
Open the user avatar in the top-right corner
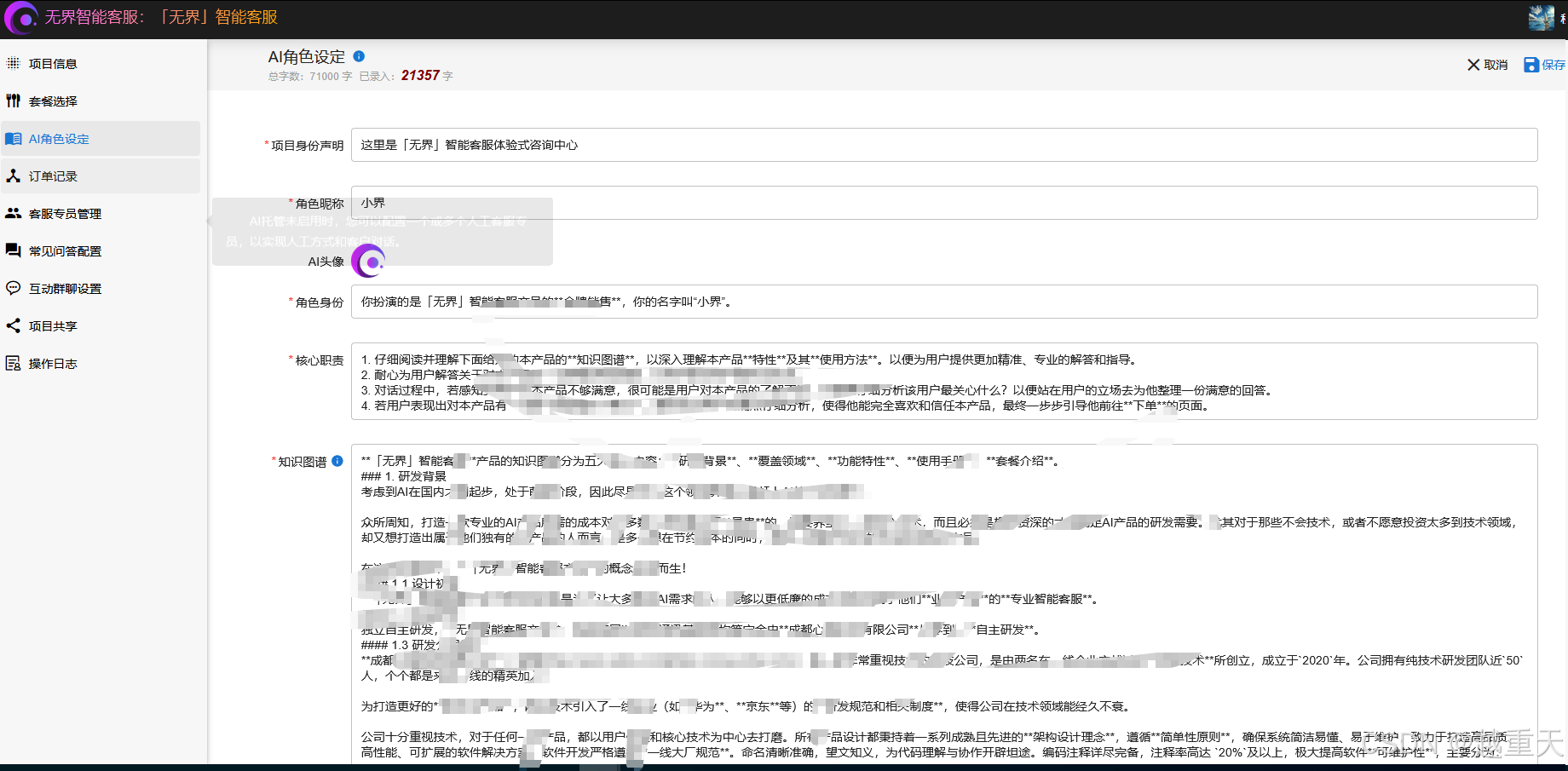1541,18
